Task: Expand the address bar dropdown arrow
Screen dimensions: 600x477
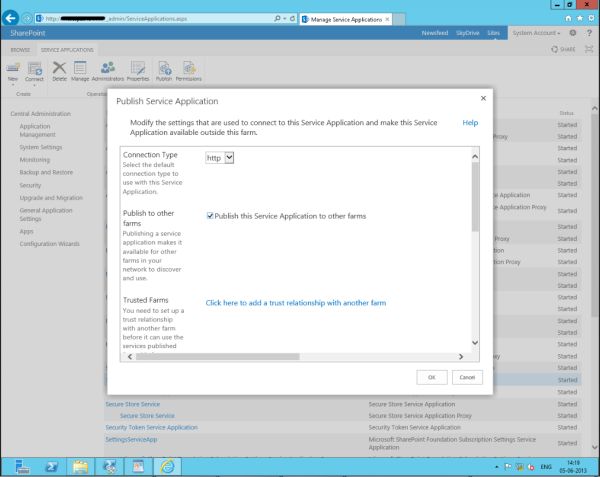Action: click(285, 18)
